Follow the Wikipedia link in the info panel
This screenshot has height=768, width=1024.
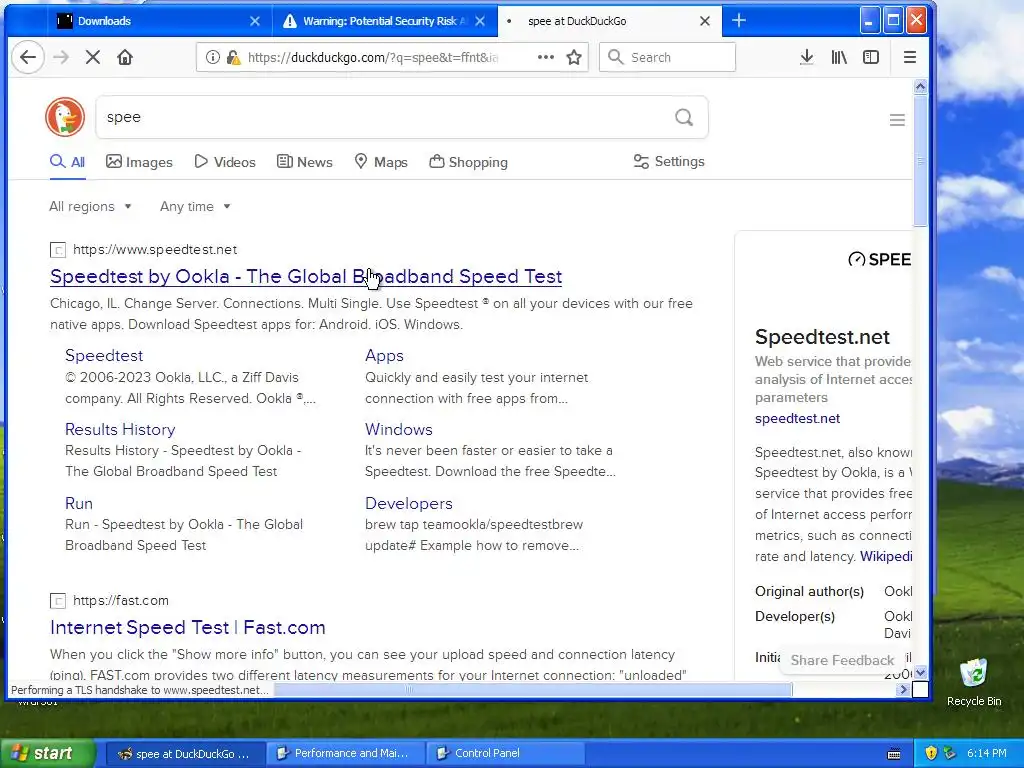(886, 556)
